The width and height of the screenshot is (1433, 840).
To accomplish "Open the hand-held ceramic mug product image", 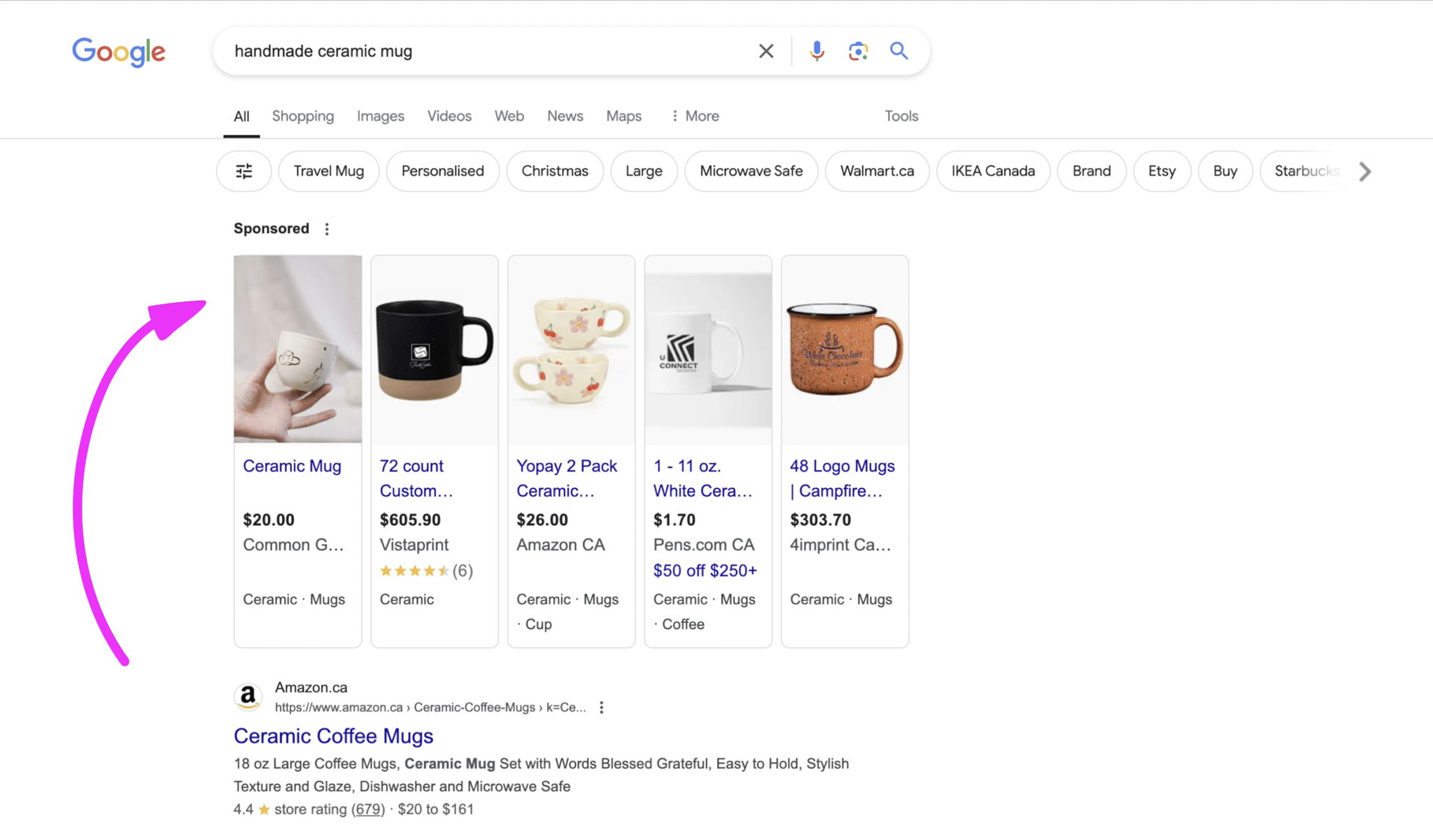I will (298, 349).
